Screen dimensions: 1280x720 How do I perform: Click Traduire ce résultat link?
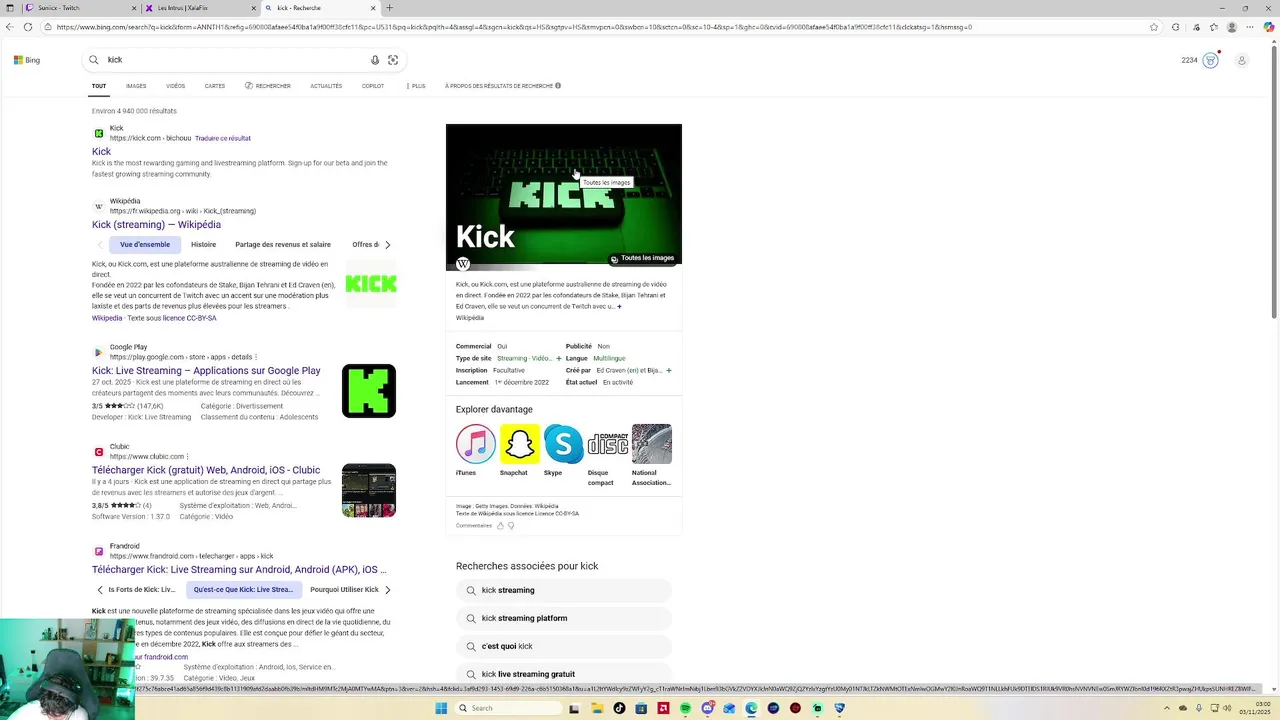[x=223, y=138]
